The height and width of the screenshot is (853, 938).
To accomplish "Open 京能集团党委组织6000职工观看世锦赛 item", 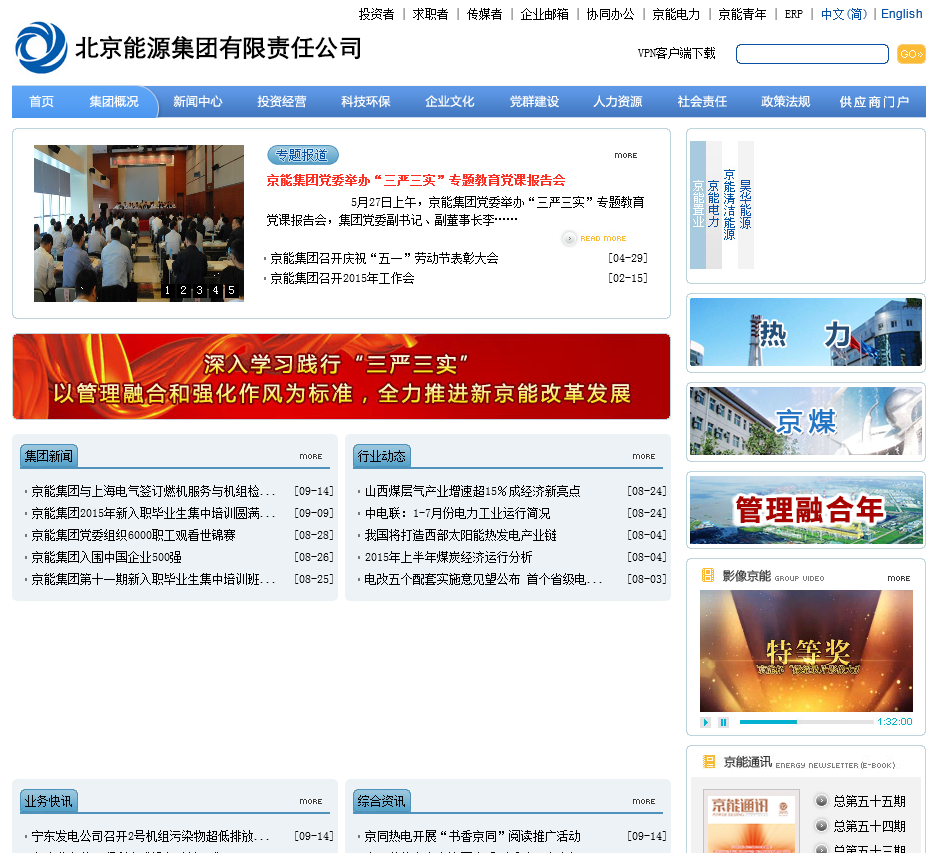I will pos(133,535).
